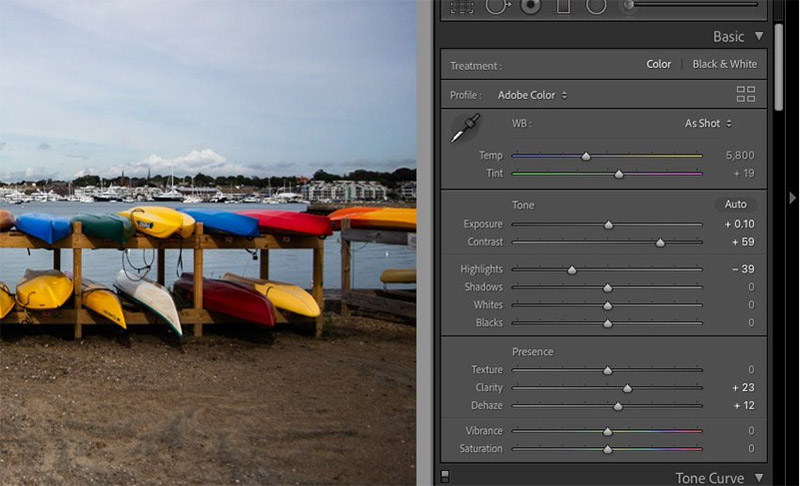This screenshot has height=486, width=800.
Task: Click the Contrast label
Action: (x=485, y=242)
